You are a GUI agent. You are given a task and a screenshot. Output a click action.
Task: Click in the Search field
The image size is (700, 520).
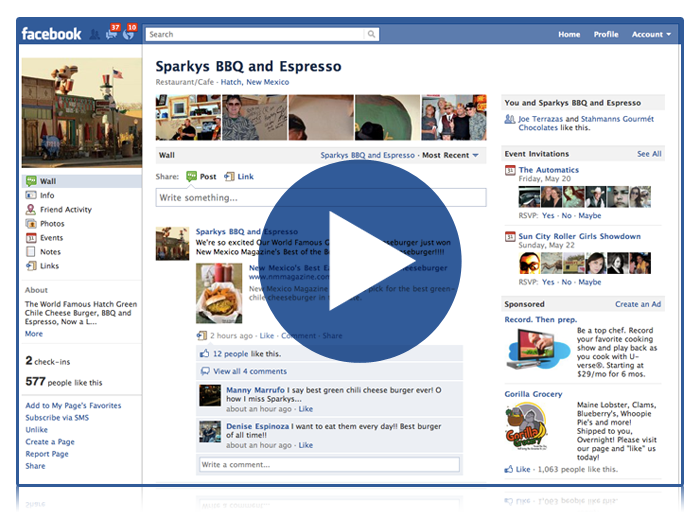(256, 34)
